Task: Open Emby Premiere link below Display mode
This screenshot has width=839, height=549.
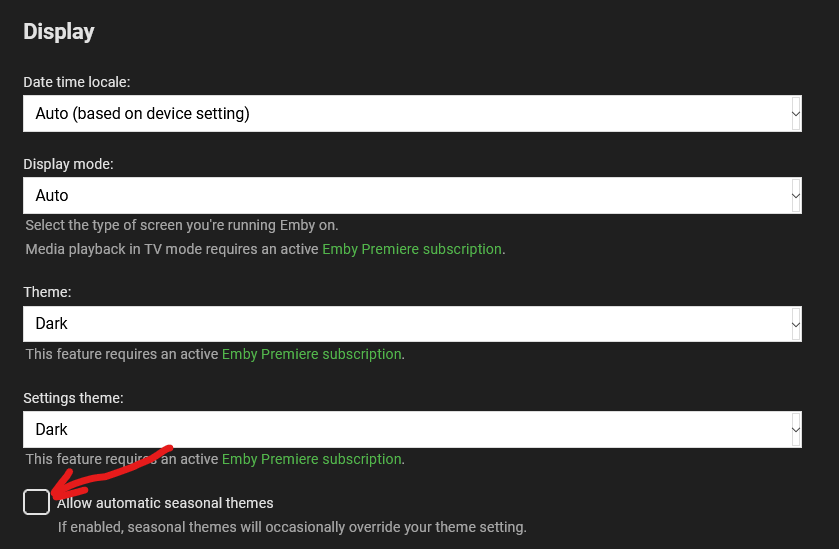Action: point(412,249)
